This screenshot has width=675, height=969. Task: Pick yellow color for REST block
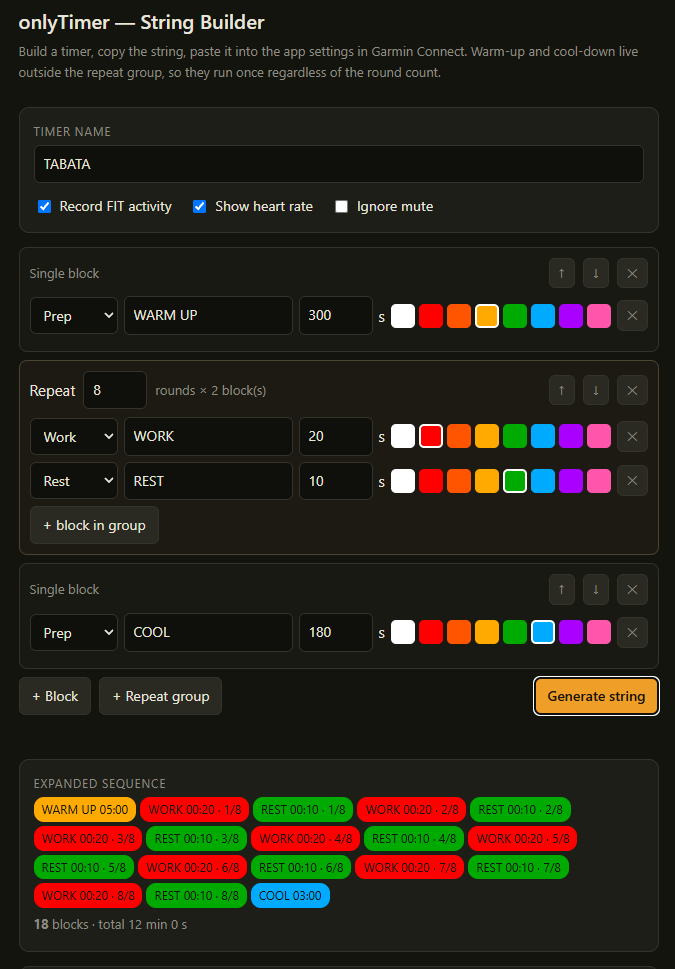487,481
